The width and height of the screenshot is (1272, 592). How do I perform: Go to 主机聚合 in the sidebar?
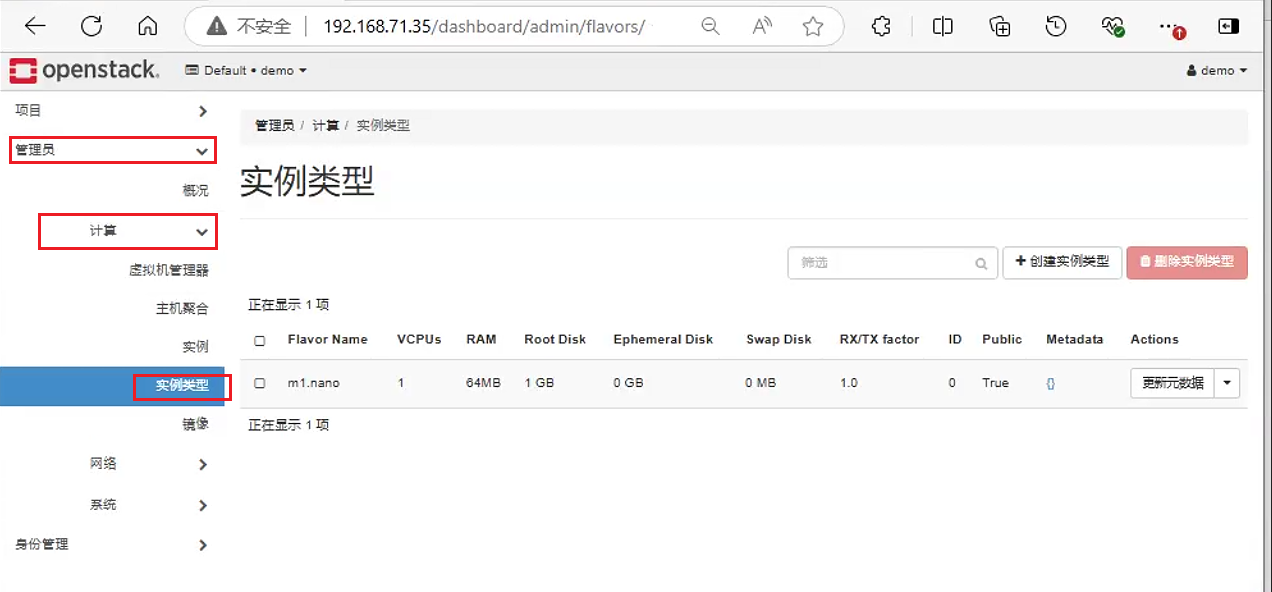182,309
